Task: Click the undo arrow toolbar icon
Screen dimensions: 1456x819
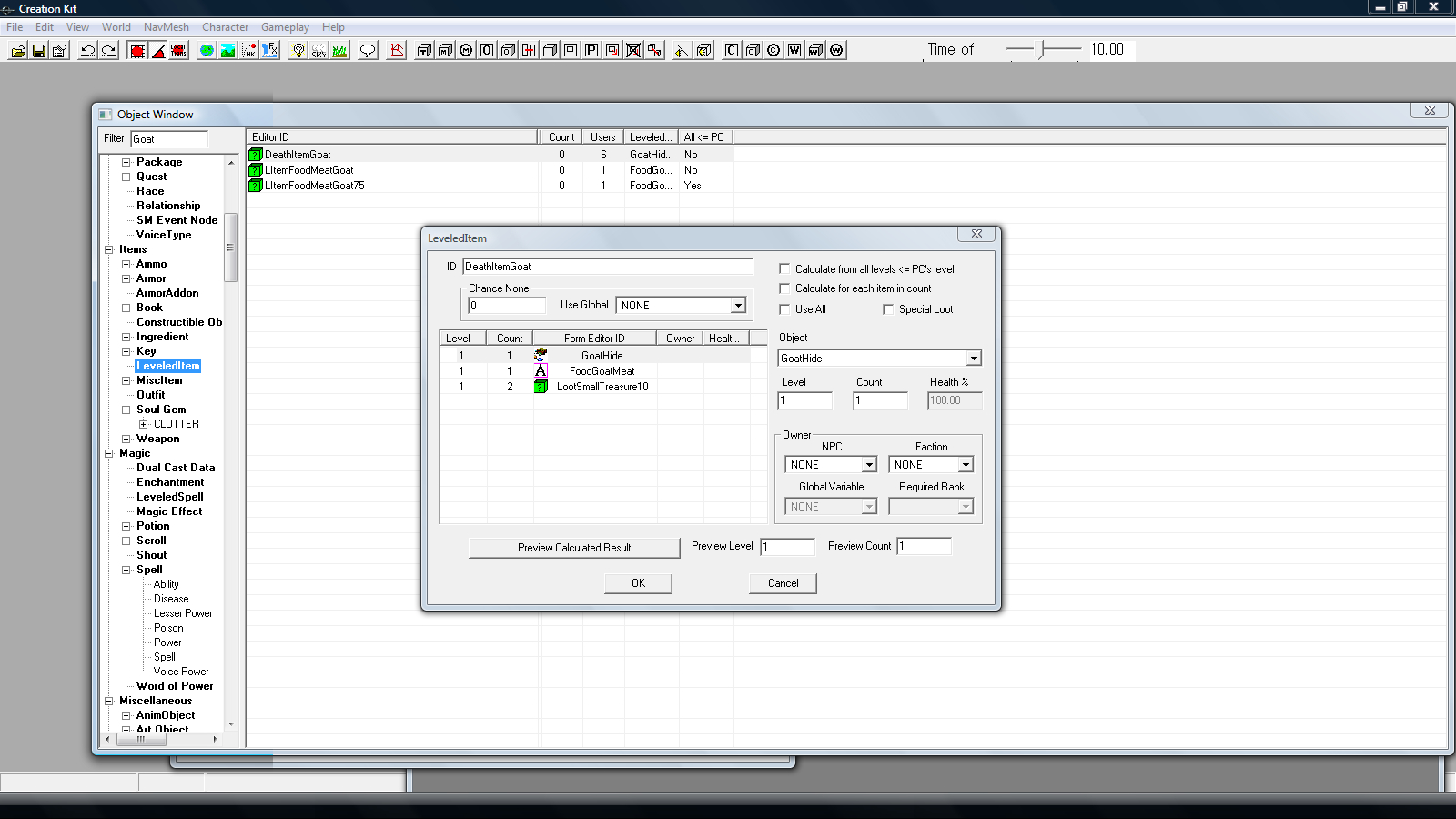Action: [x=87, y=51]
